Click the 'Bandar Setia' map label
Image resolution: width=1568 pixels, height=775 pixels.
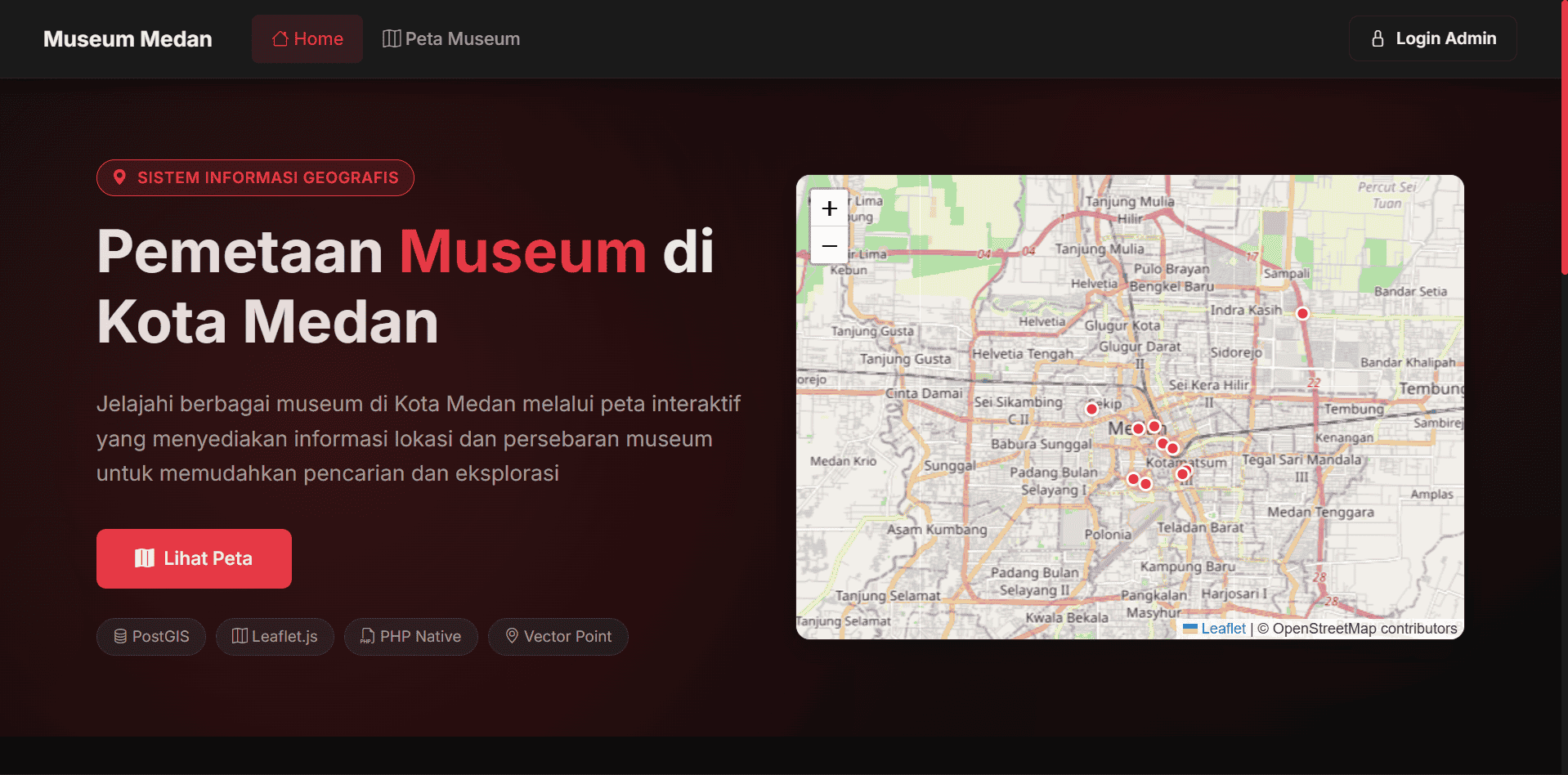tap(1410, 291)
